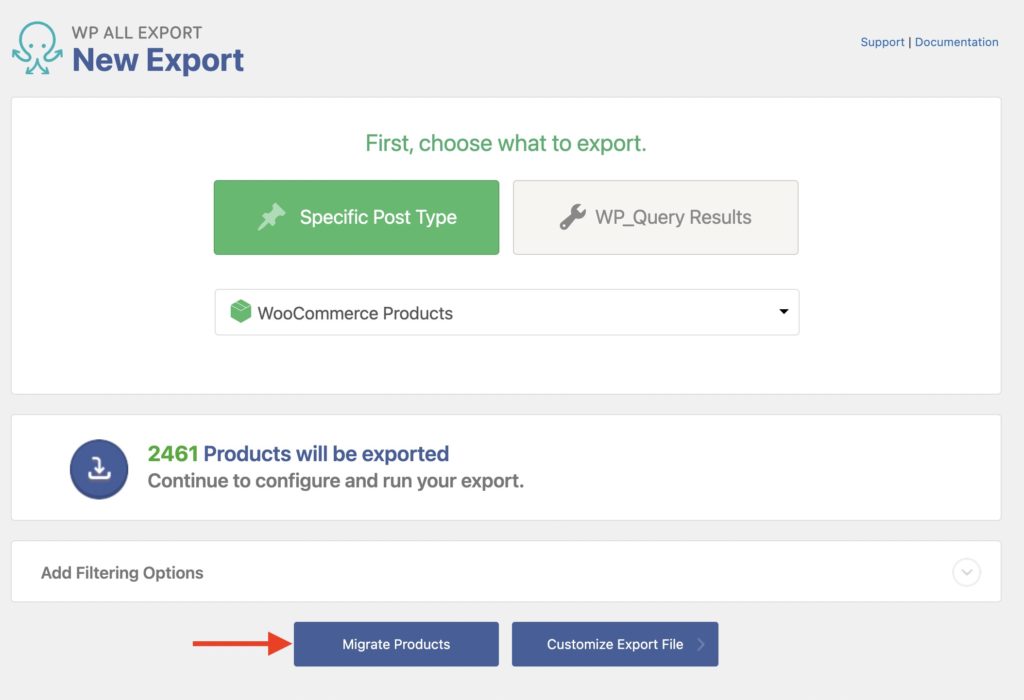The height and width of the screenshot is (700, 1024).
Task: Click the circular export download icon
Action: click(98, 466)
